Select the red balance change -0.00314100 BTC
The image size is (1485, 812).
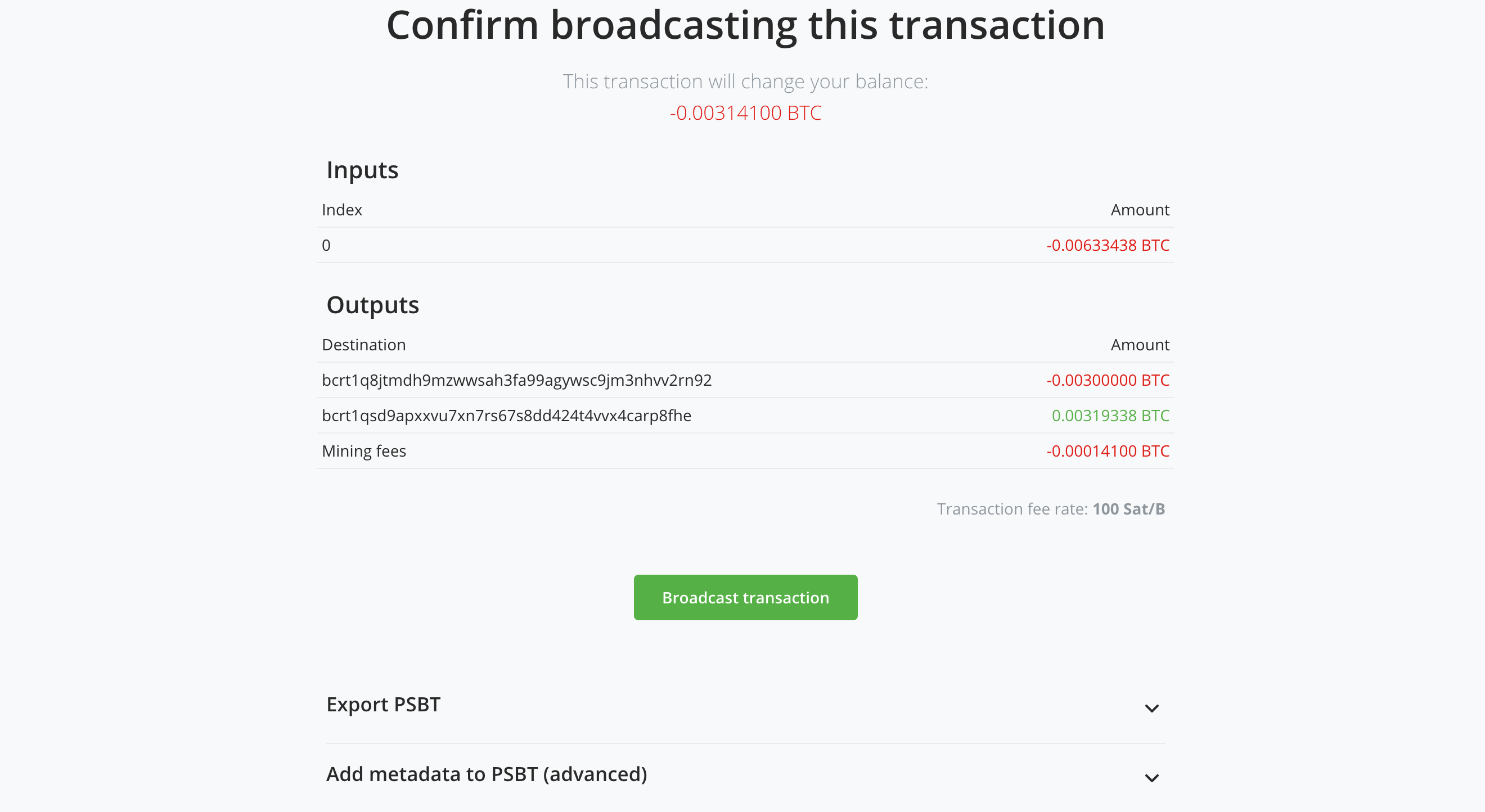pyautogui.click(x=745, y=112)
